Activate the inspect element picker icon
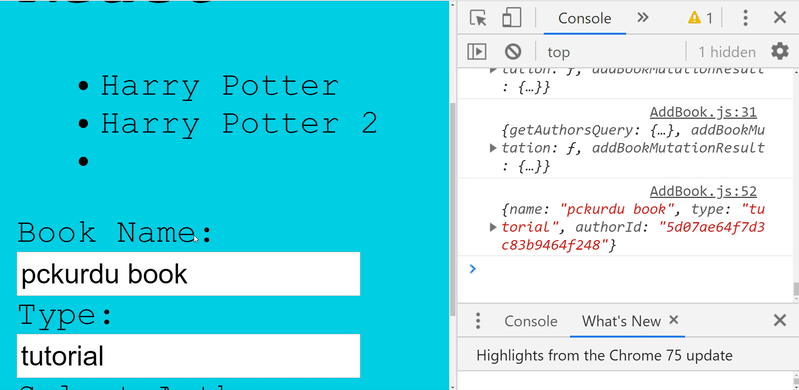The height and width of the screenshot is (390, 799). pos(478,18)
